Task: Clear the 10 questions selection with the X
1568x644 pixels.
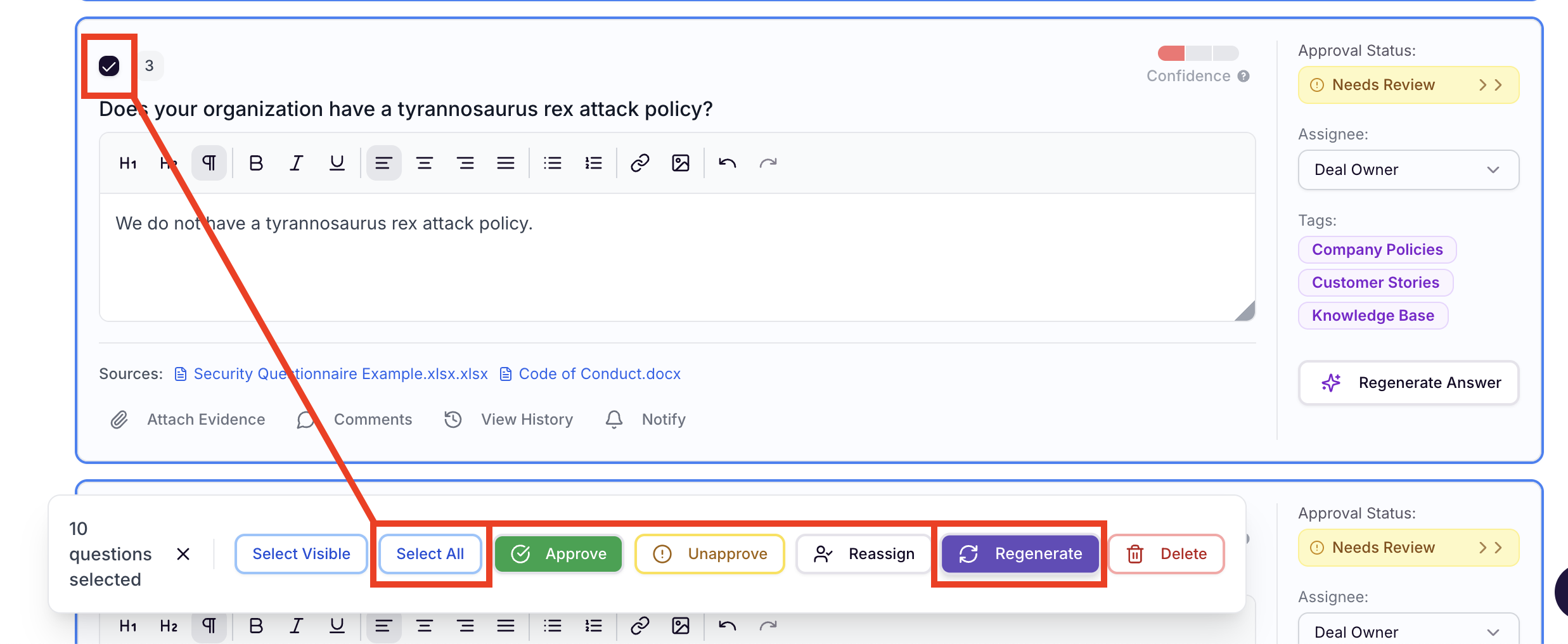Action: tap(183, 554)
